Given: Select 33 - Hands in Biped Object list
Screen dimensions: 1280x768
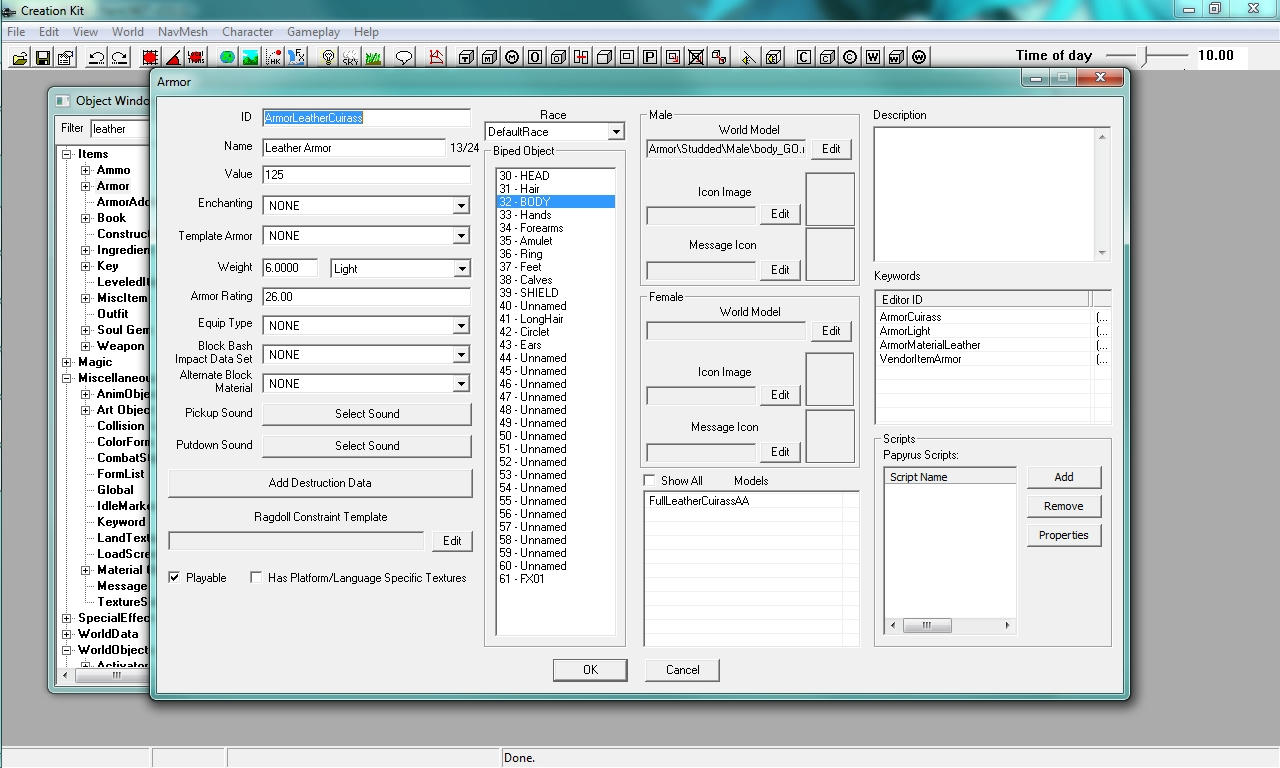Looking at the screenshot, I should tap(526, 215).
